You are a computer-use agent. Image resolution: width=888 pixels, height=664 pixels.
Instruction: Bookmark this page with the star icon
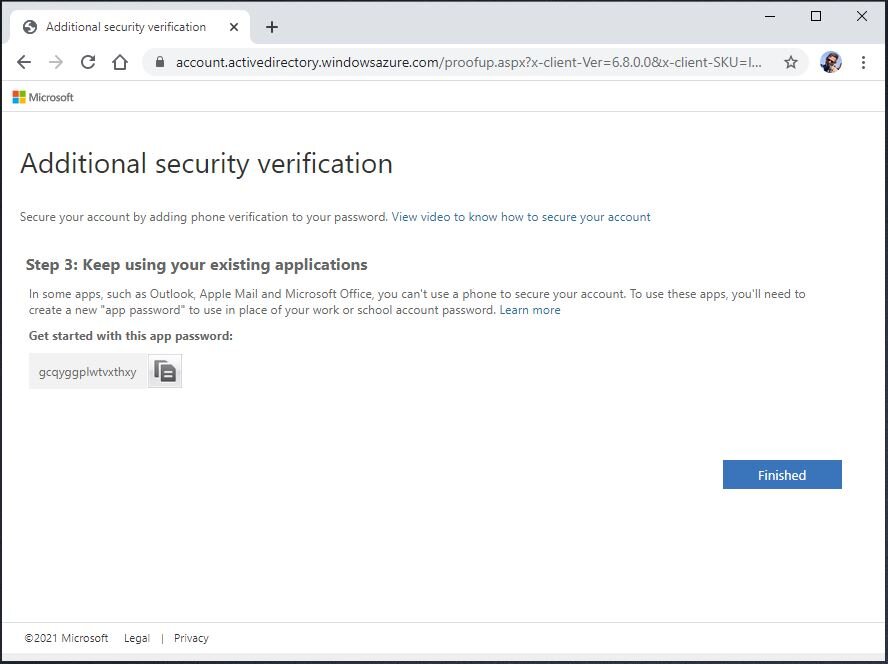pos(791,62)
